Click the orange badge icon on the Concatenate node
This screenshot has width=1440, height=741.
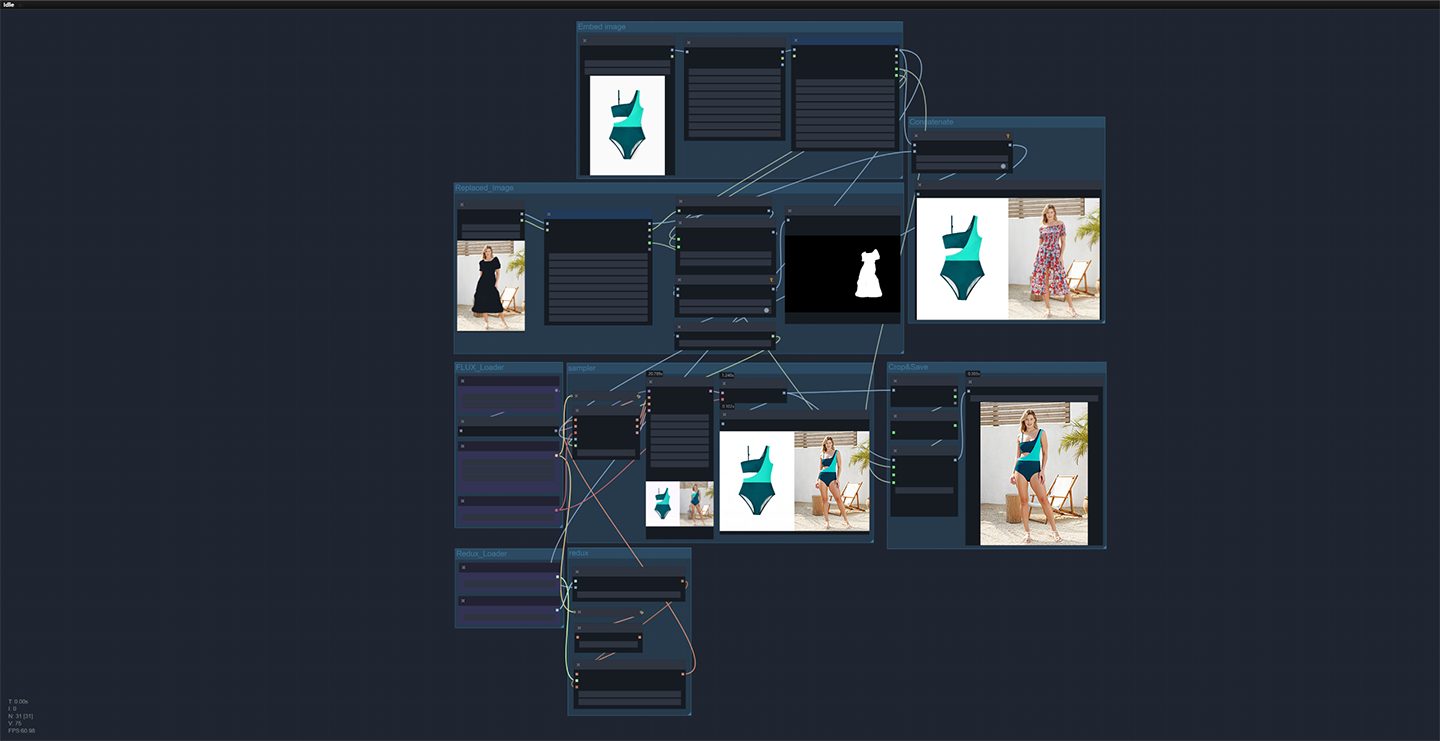(x=1007, y=135)
